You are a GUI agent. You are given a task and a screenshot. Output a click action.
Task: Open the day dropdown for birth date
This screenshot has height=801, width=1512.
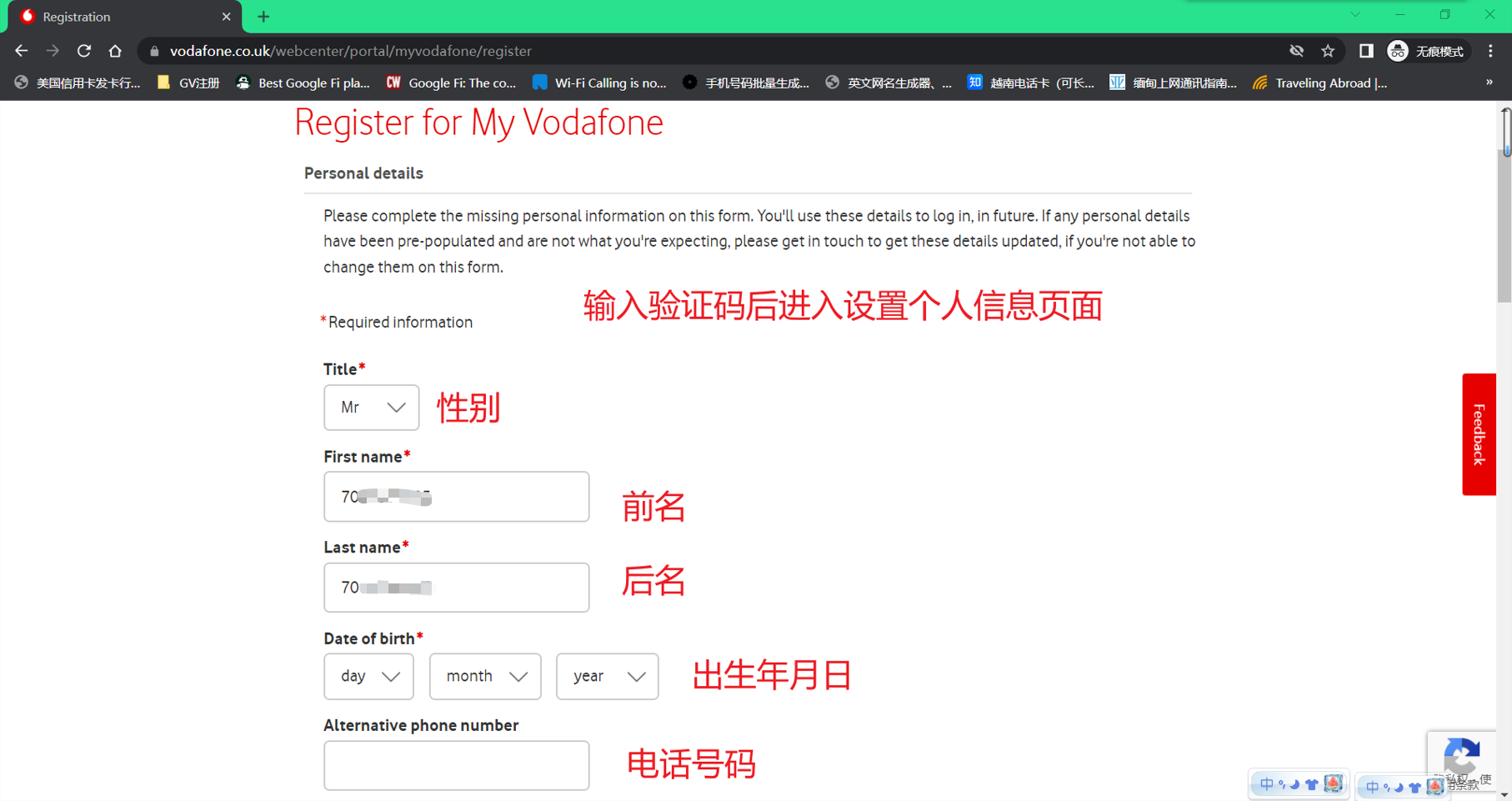point(368,676)
